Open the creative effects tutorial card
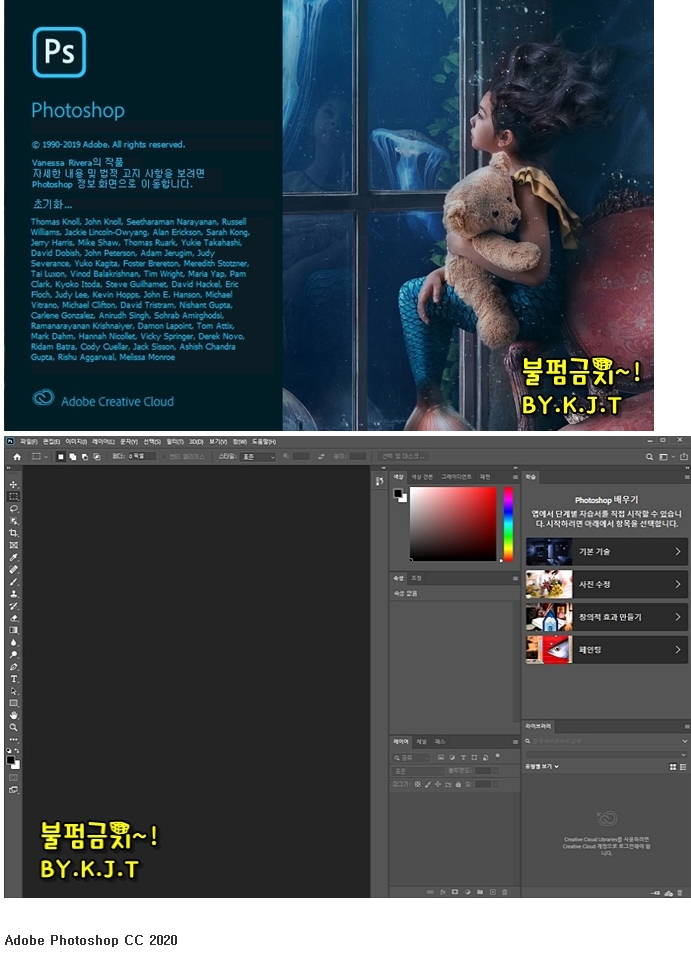 click(x=607, y=617)
